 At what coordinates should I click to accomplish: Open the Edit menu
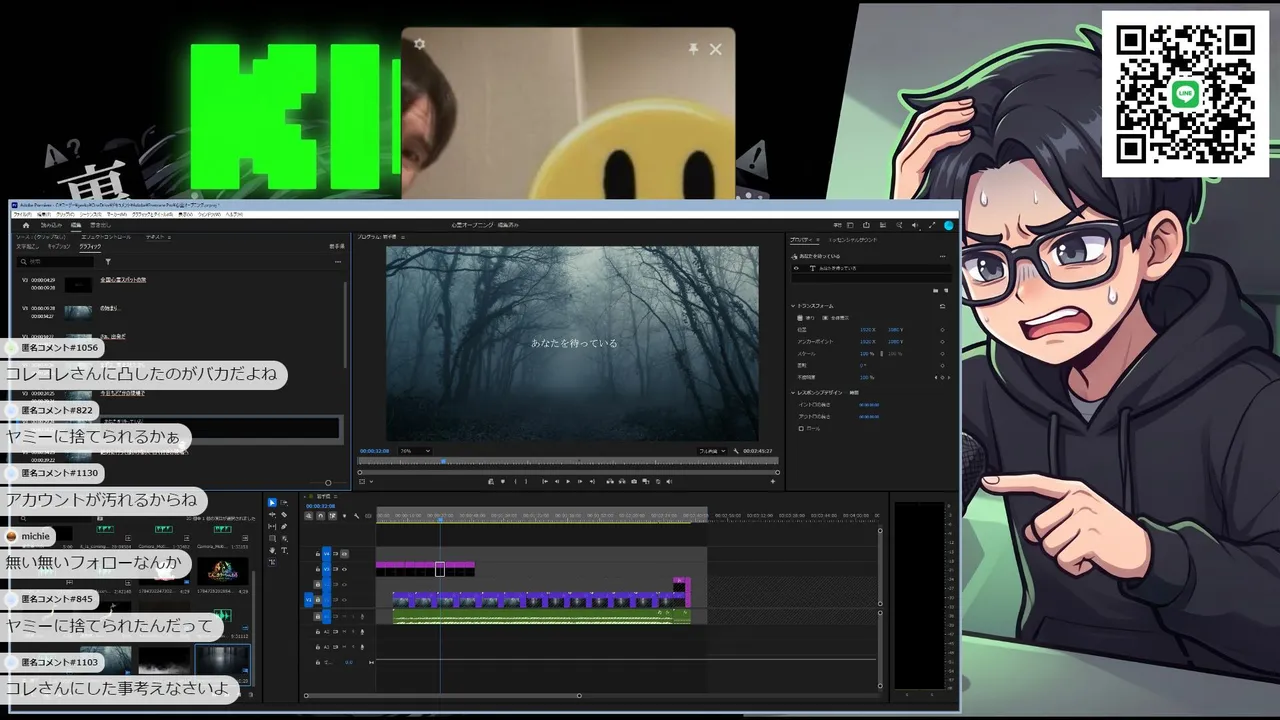click(42, 214)
